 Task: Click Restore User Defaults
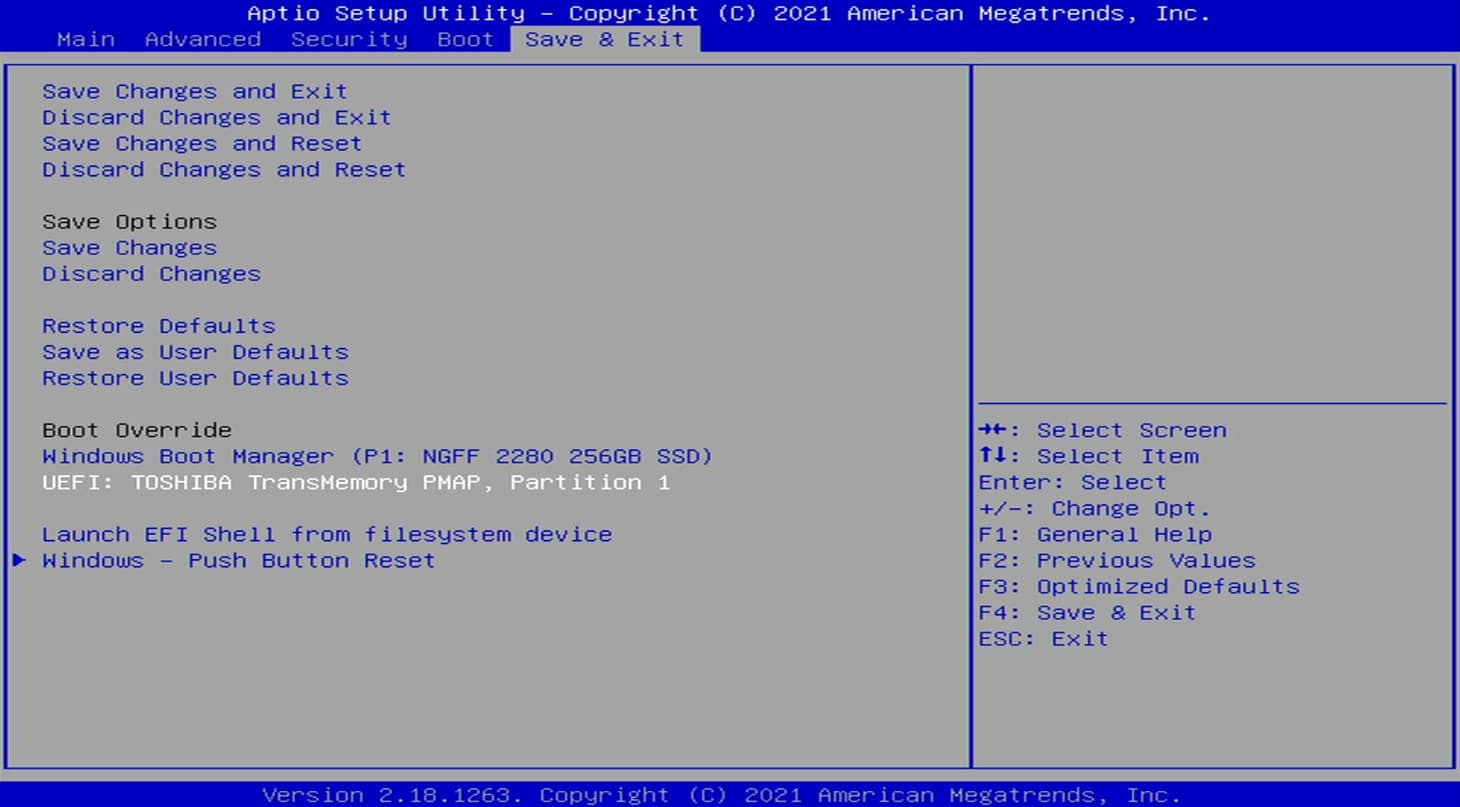point(195,377)
